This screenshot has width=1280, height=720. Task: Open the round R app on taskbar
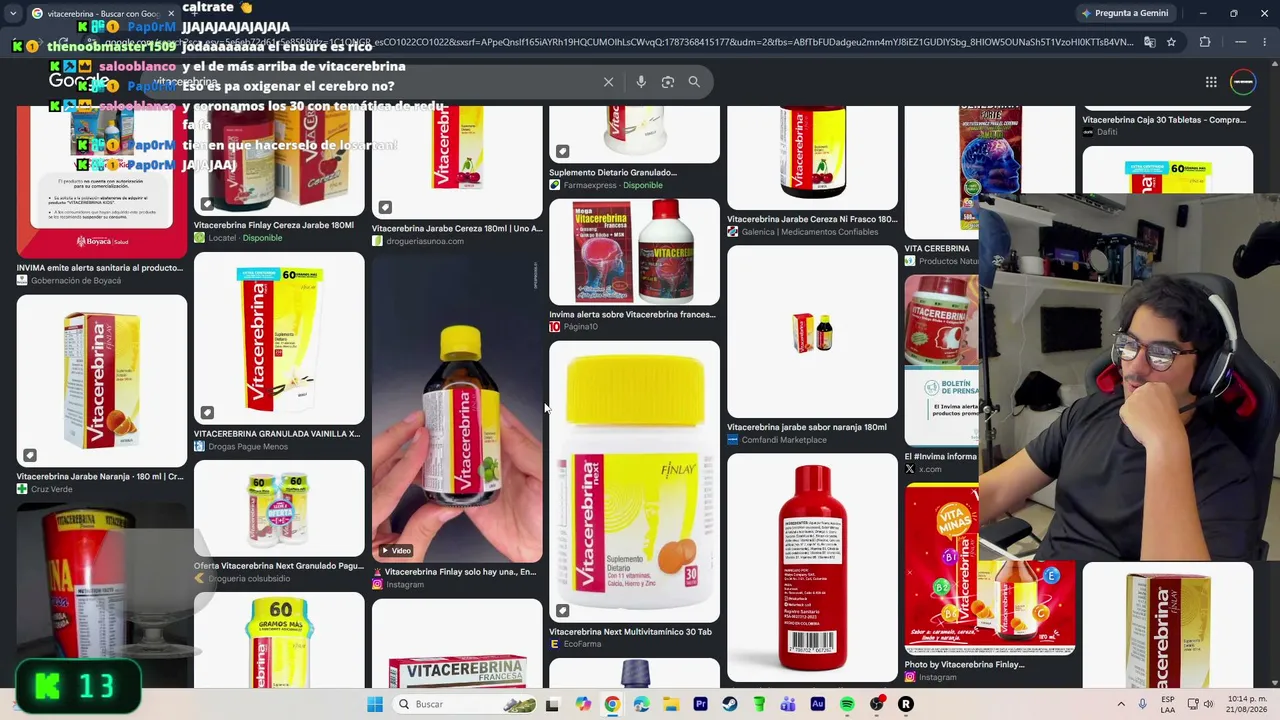click(x=906, y=704)
